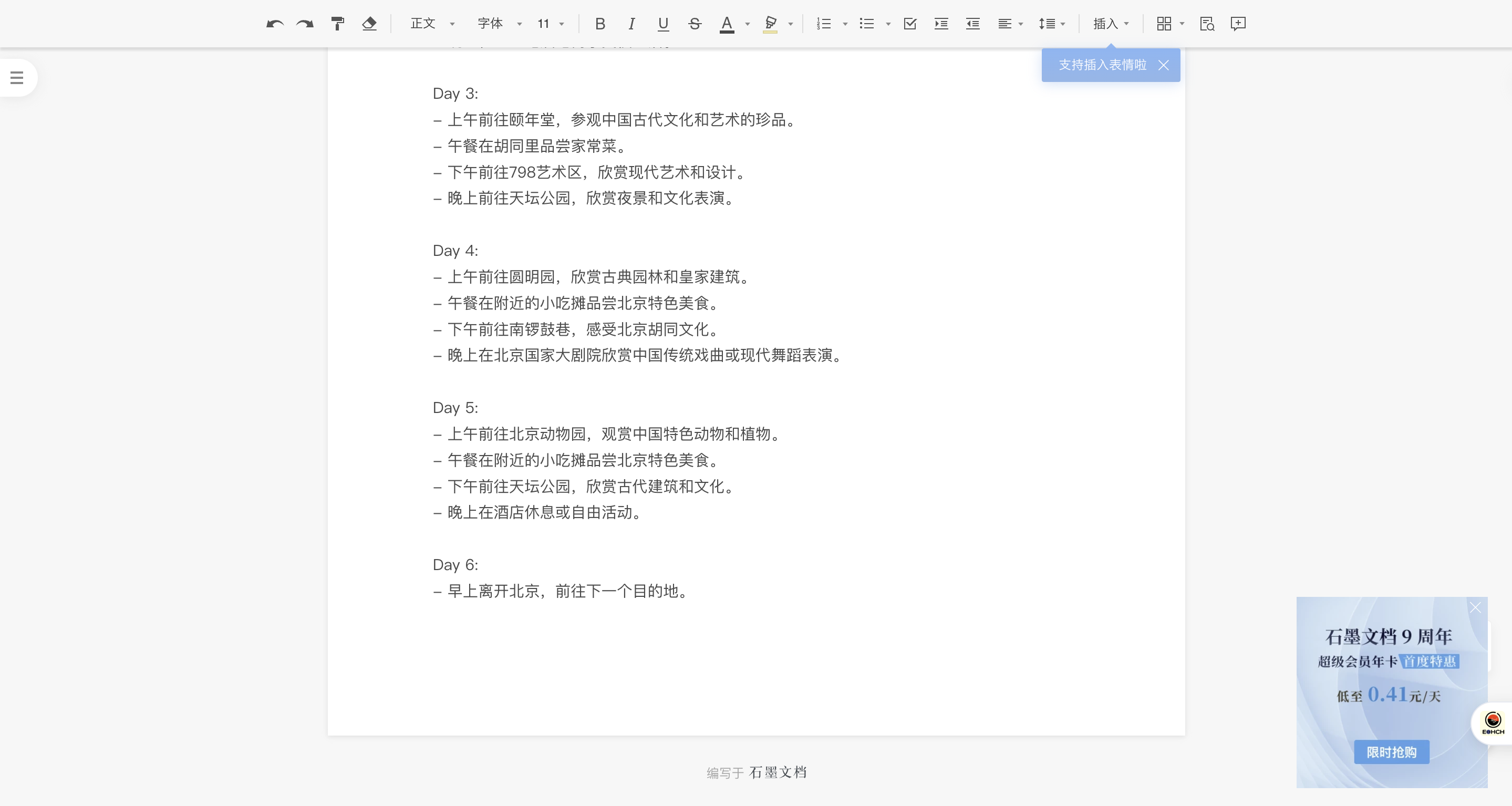
Task: Click the clear formatting eraser icon
Action: (369, 24)
